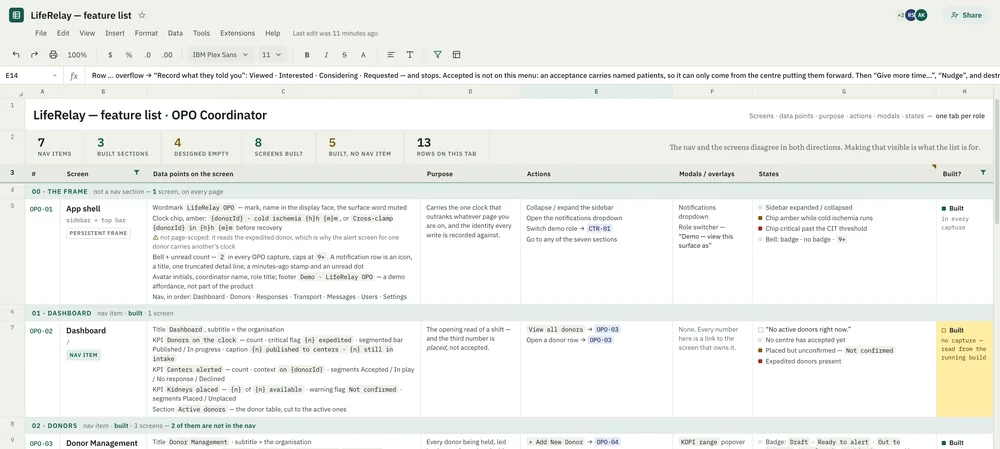The width and height of the screenshot is (1000, 449).
Task: Show the +2 additional collaborators
Action: click(900, 15)
